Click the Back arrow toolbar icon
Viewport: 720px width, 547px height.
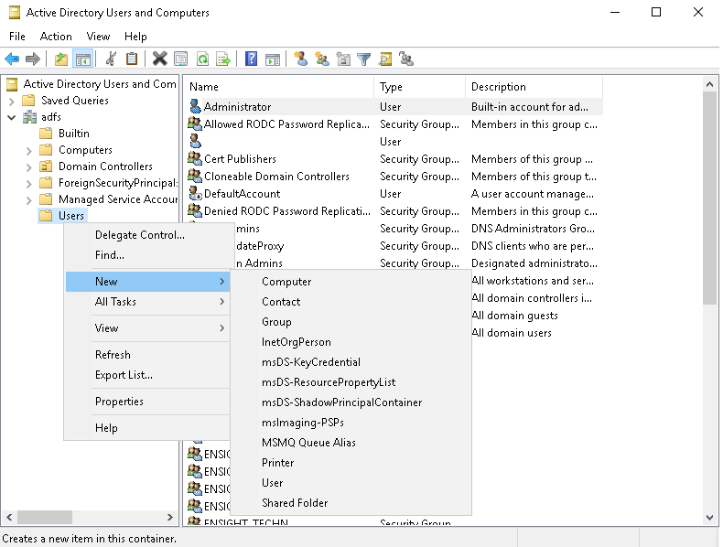pyautogui.click(x=12, y=59)
